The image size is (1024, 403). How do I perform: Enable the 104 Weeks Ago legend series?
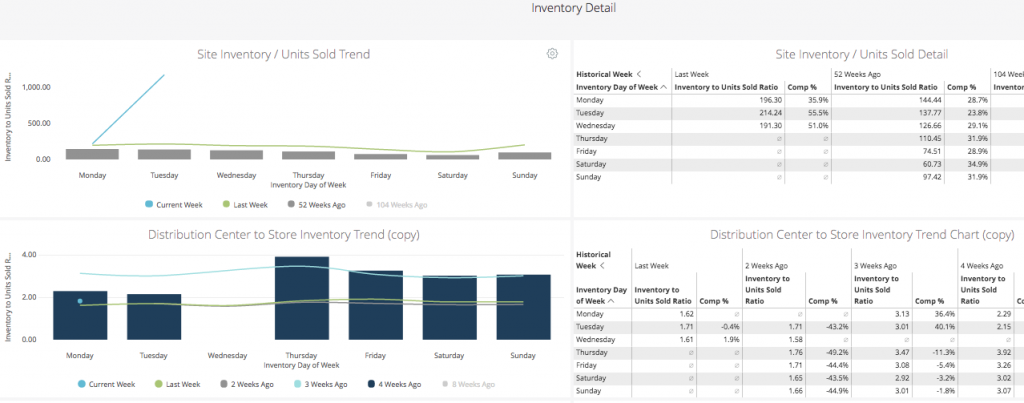(396, 204)
